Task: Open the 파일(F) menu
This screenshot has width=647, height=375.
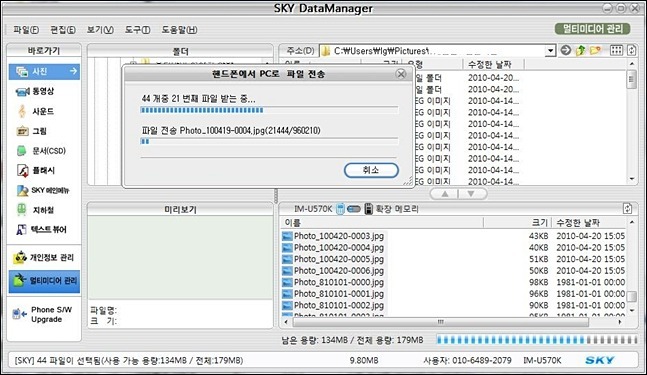Action: coord(26,30)
